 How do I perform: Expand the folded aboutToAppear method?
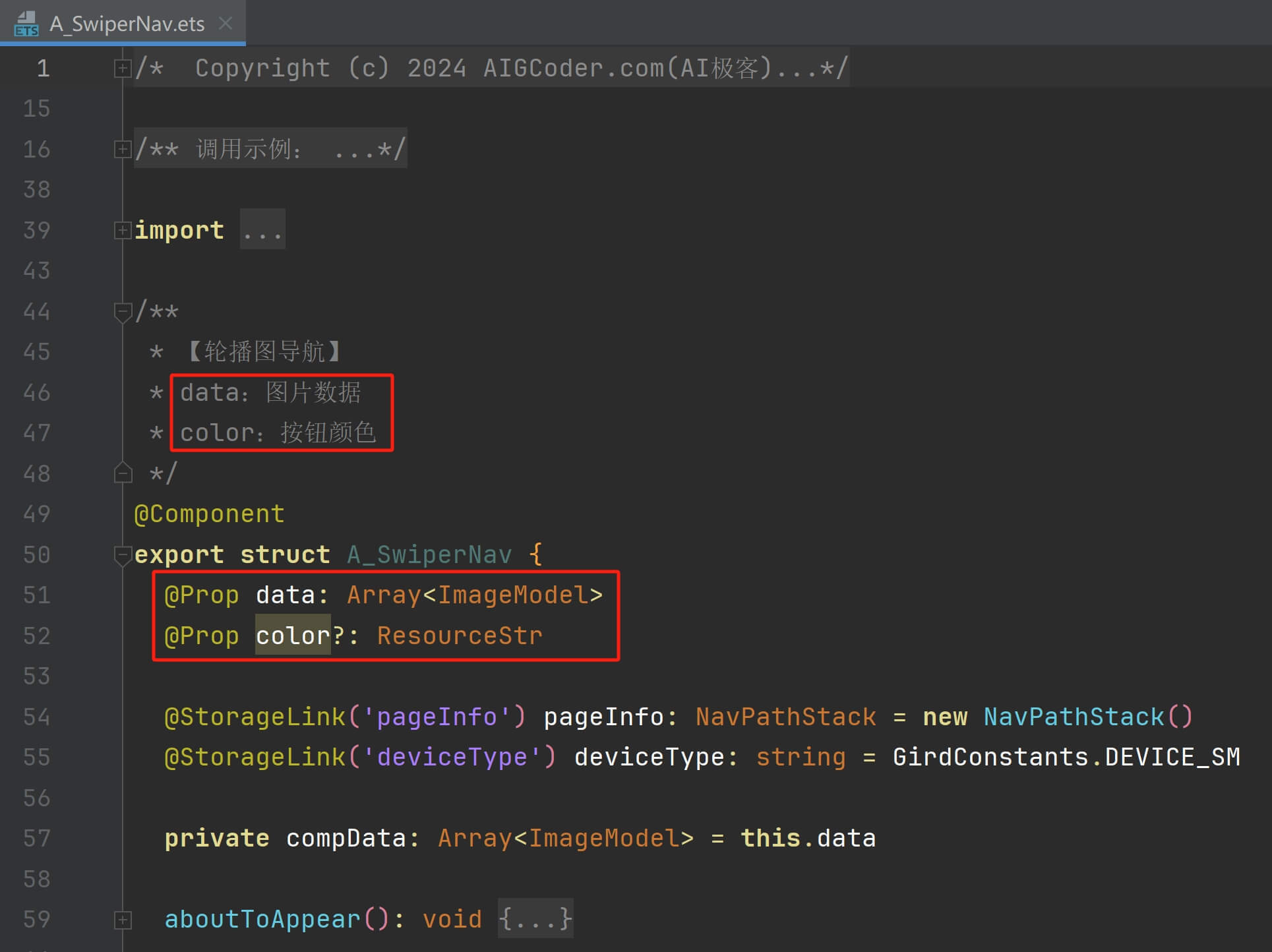coord(123,919)
